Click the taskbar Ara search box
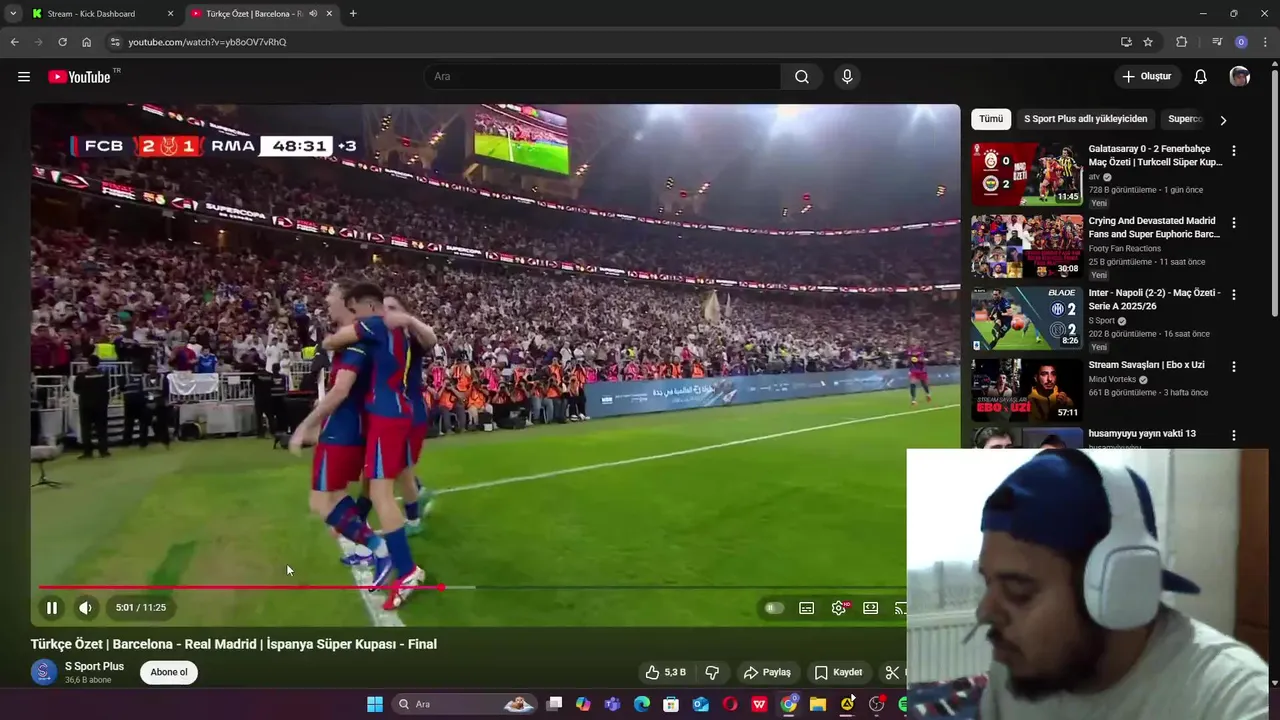The height and width of the screenshot is (720, 1280). point(464,704)
